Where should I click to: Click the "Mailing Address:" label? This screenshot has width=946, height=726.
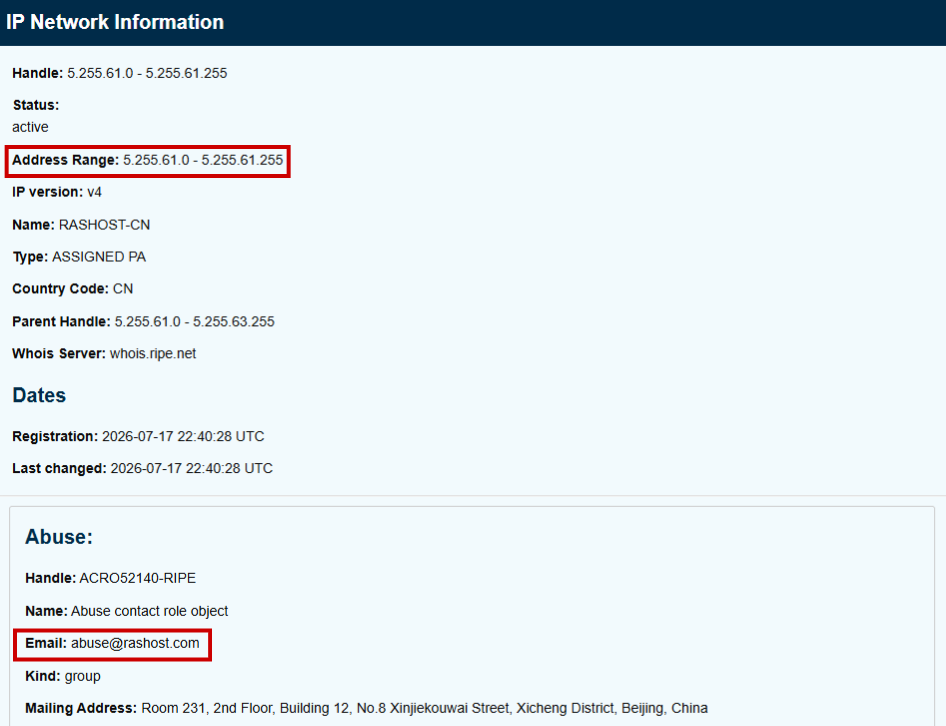[81, 708]
